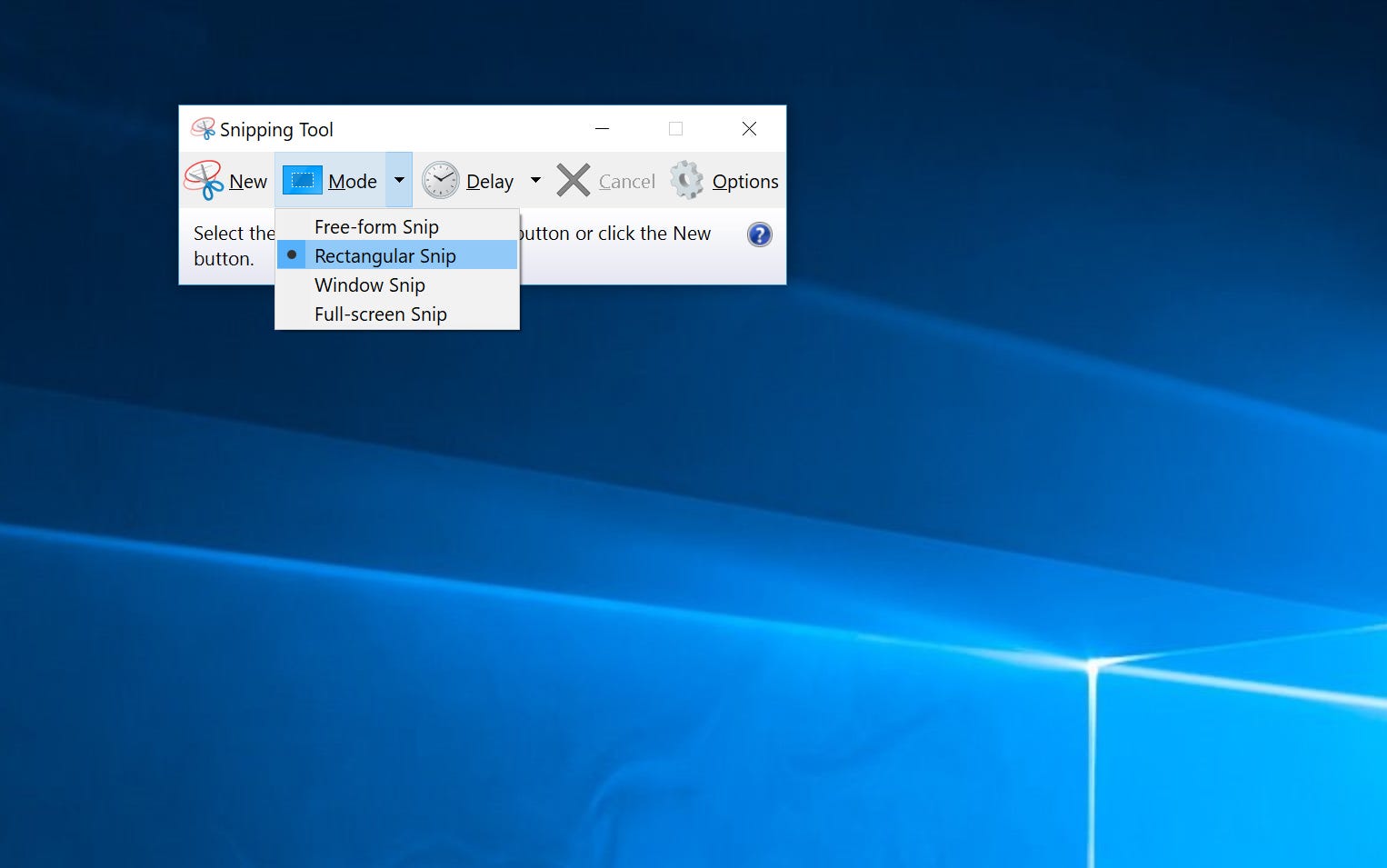Viewport: 1387px width, 868px height.
Task: Click the Mode text label
Action: (x=353, y=182)
